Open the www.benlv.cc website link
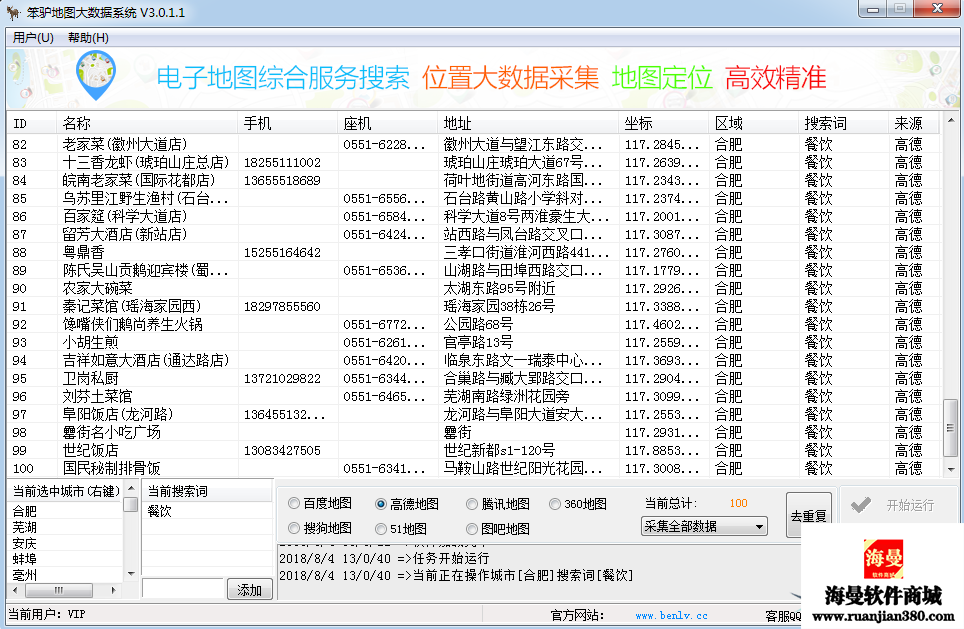Screen dimensions: 964x629 click(x=671, y=615)
